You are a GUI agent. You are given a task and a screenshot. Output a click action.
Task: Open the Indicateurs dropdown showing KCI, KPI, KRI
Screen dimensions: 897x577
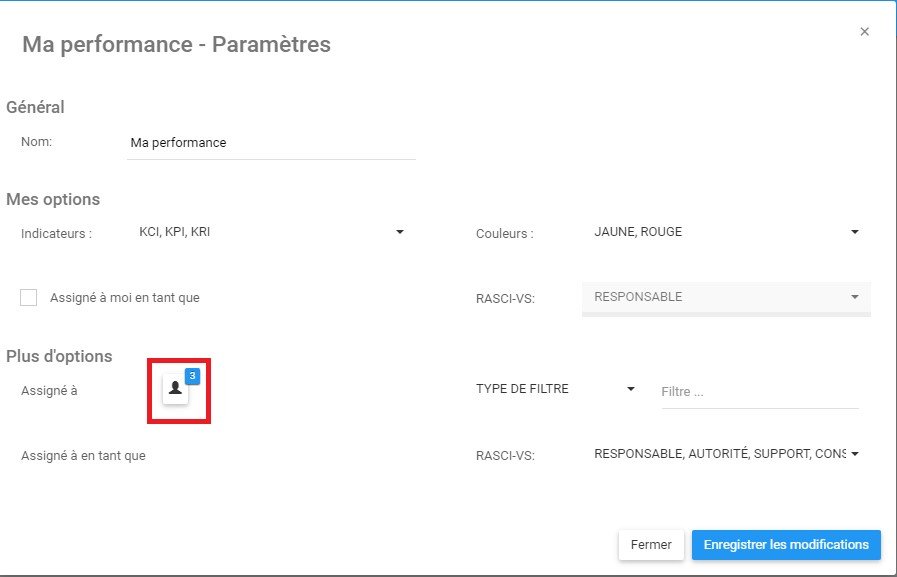271,232
